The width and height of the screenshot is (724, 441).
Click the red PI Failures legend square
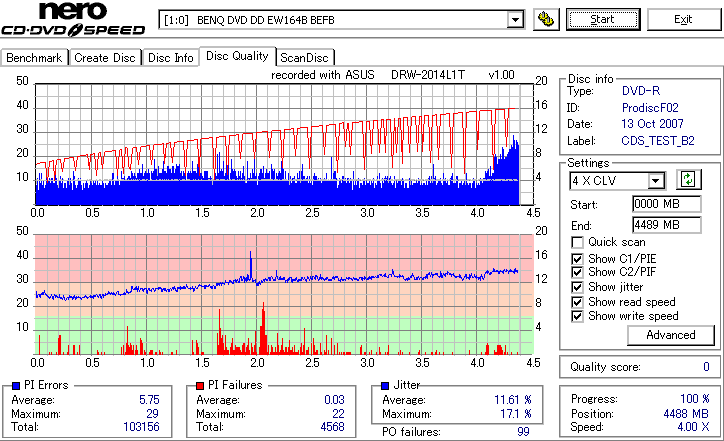[200, 386]
